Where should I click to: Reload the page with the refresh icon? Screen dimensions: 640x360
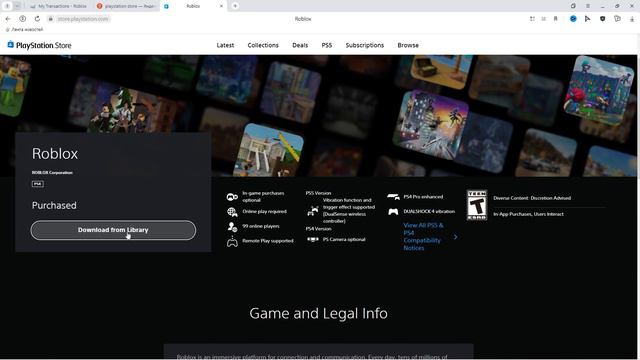click(x=37, y=19)
